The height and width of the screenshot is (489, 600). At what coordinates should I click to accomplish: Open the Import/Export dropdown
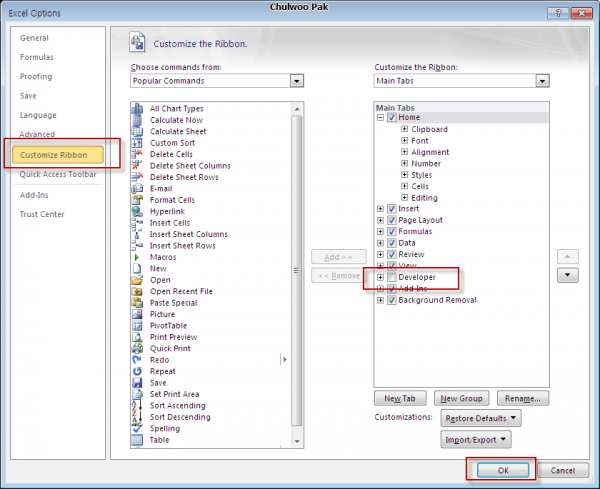coord(476,440)
